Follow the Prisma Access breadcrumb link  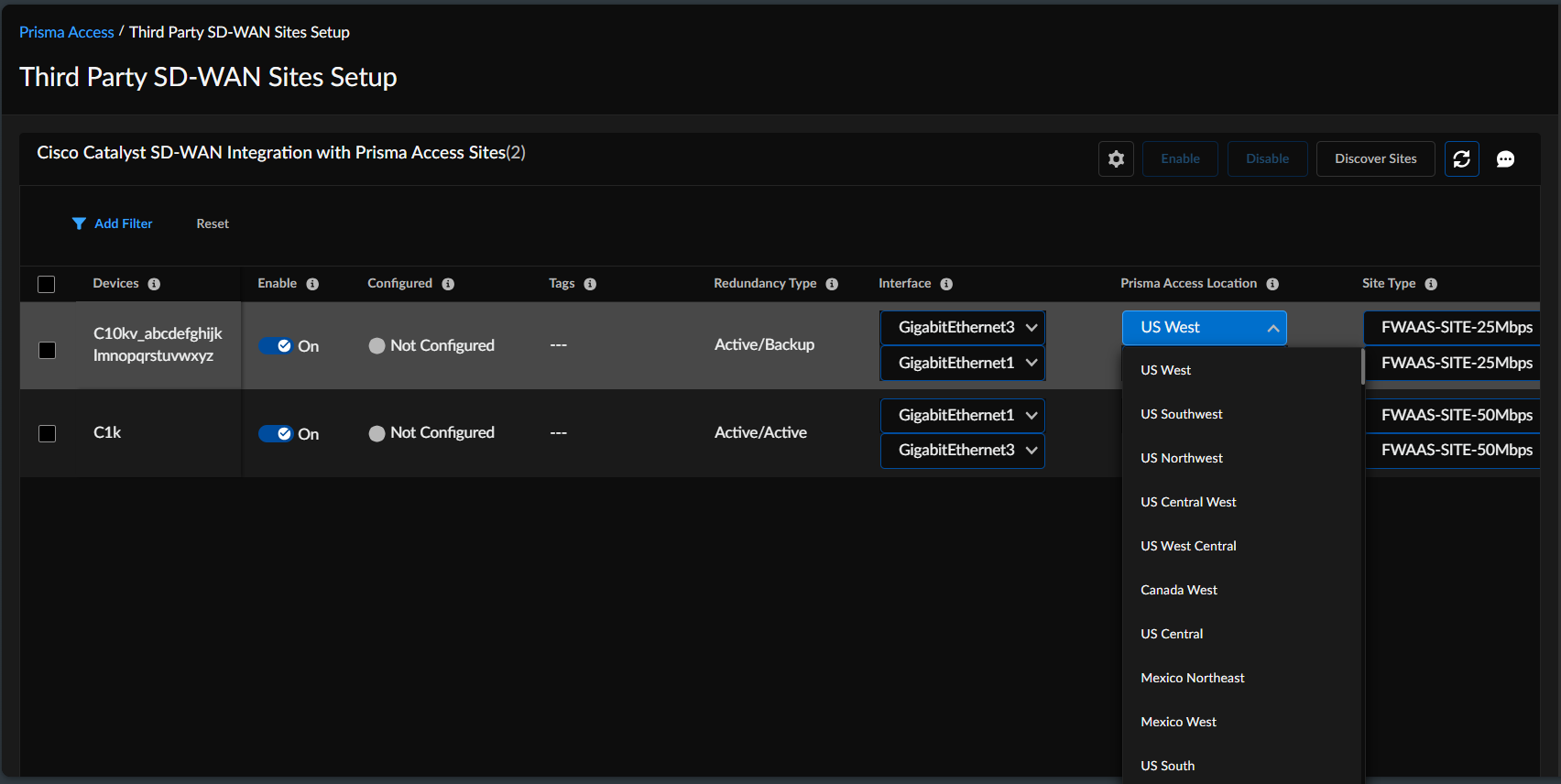[x=67, y=32]
